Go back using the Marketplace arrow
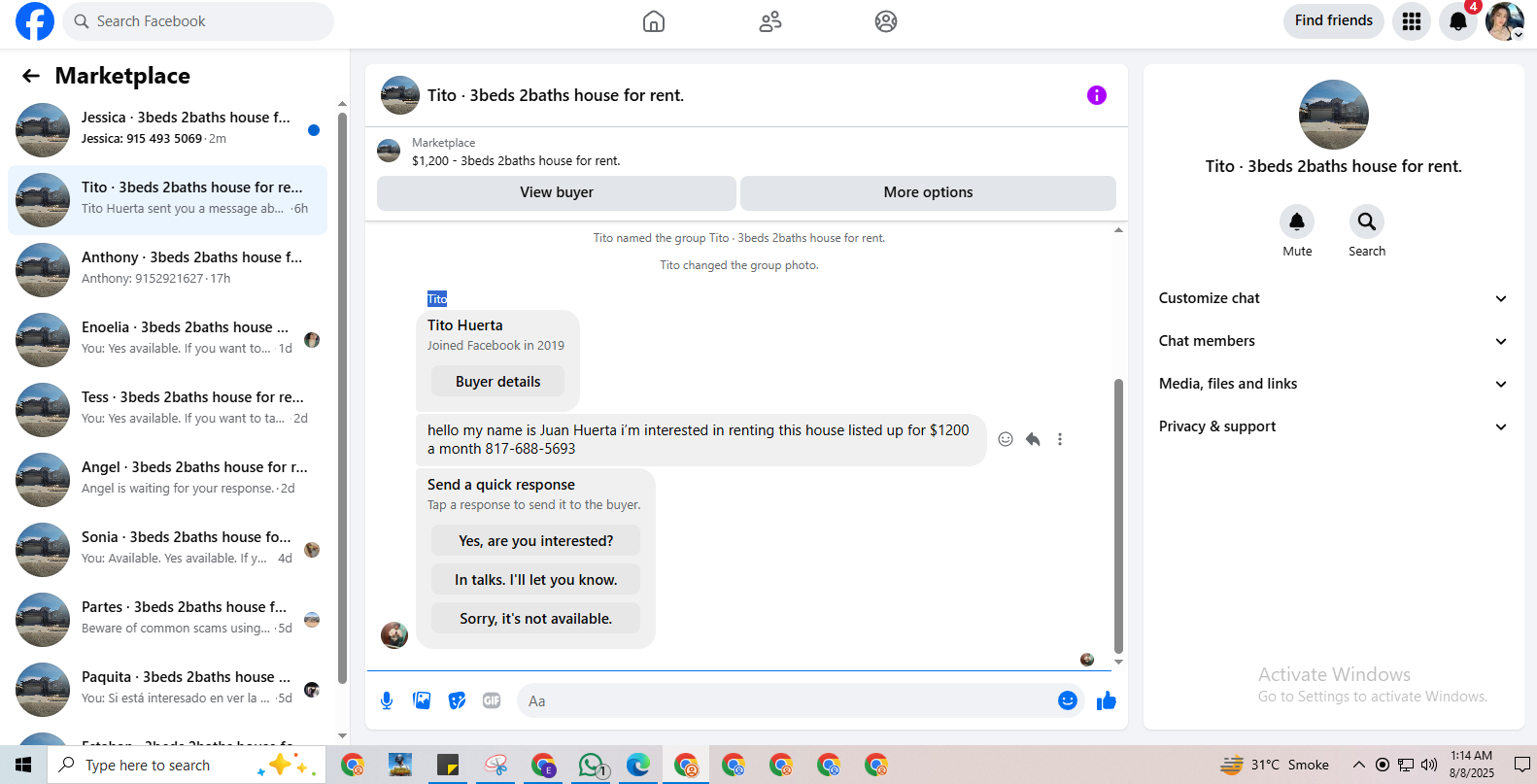Viewport: 1537px width, 784px height. 31,76
